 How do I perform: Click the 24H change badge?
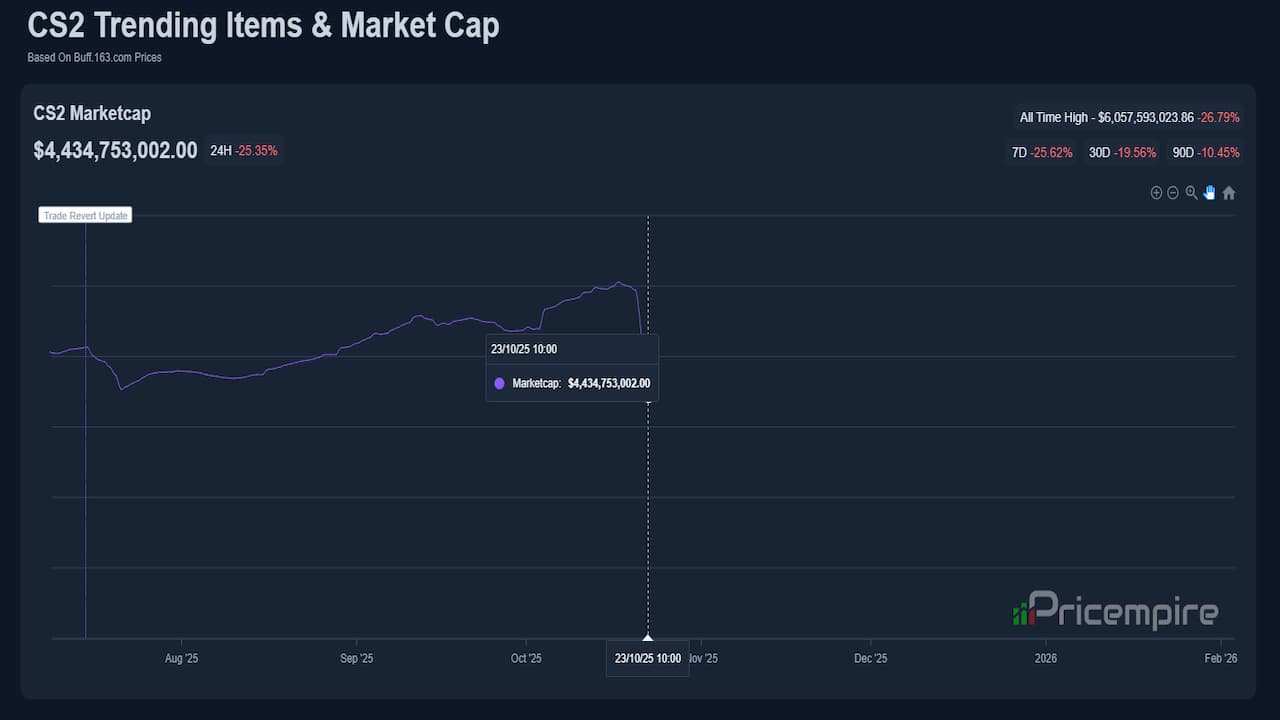click(x=244, y=151)
